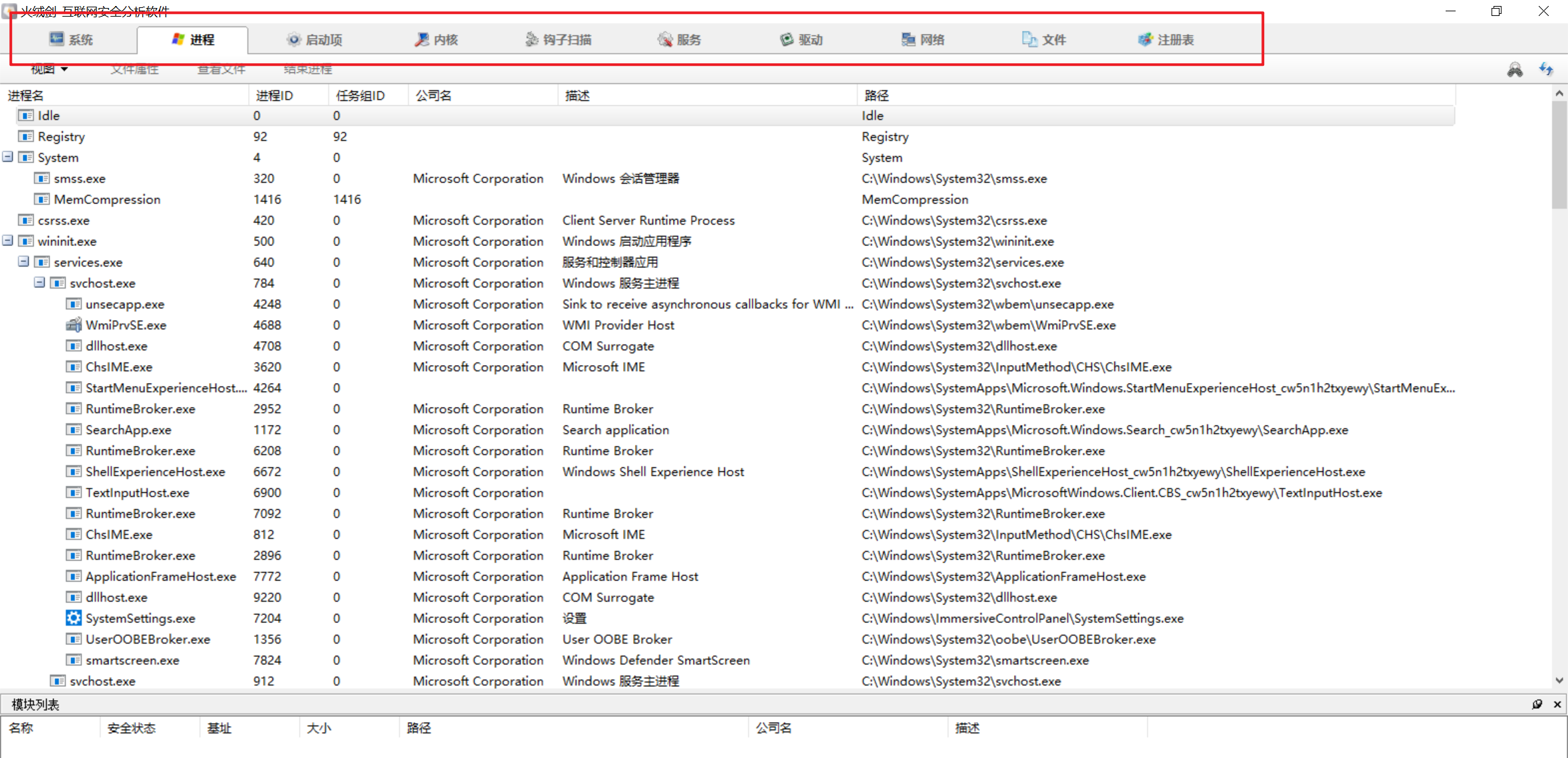1568x758 pixels.
Task: Open the 视图 dropdown menu
Action: tap(49, 69)
